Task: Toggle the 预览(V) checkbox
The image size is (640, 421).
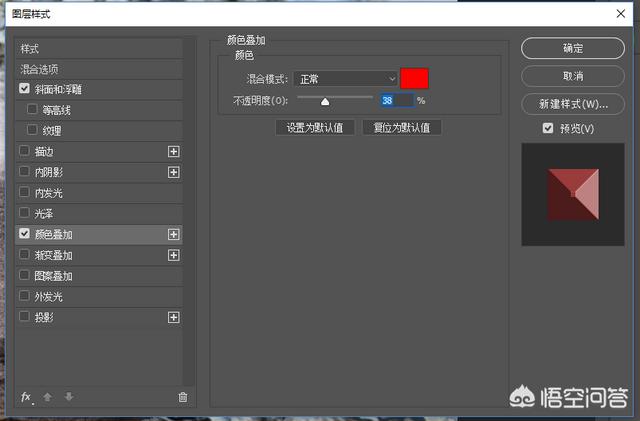Action: point(548,128)
